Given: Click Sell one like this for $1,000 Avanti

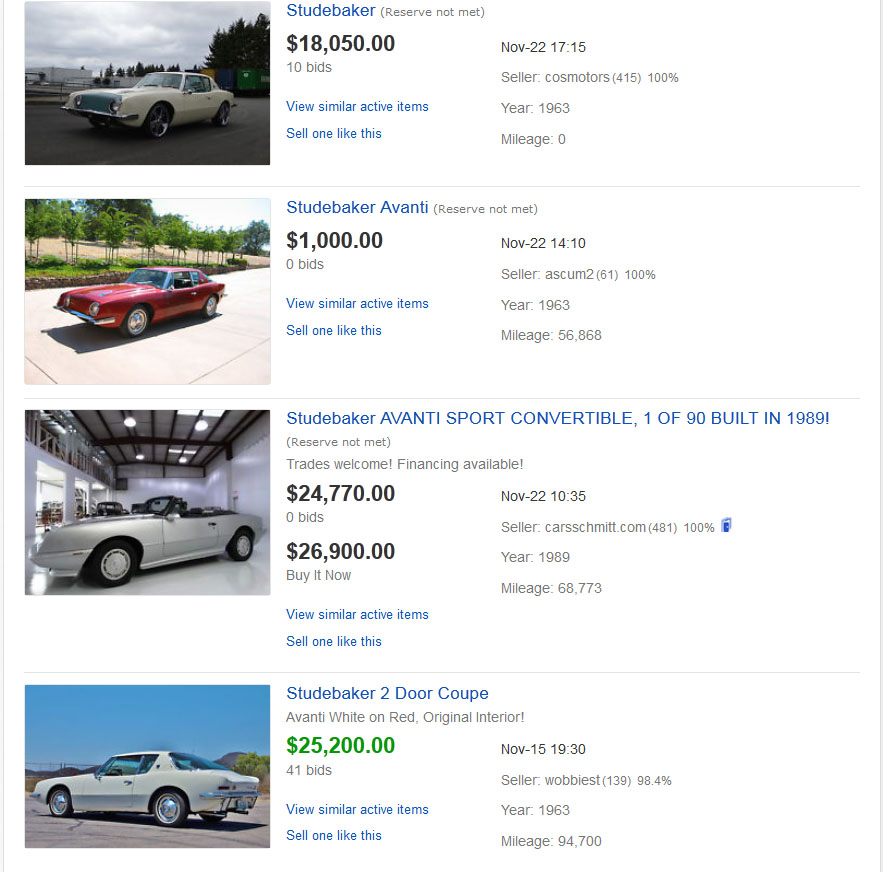Looking at the screenshot, I should 334,331.
